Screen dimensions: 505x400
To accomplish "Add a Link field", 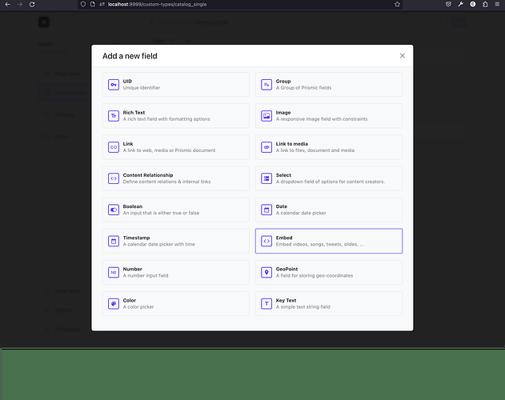I will pyautogui.click(x=176, y=147).
